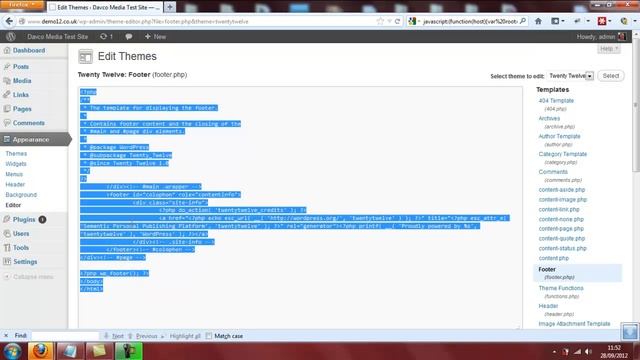Open the Editor submenu item
Viewport: 640px width, 360px height.
click(x=13, y=205)
